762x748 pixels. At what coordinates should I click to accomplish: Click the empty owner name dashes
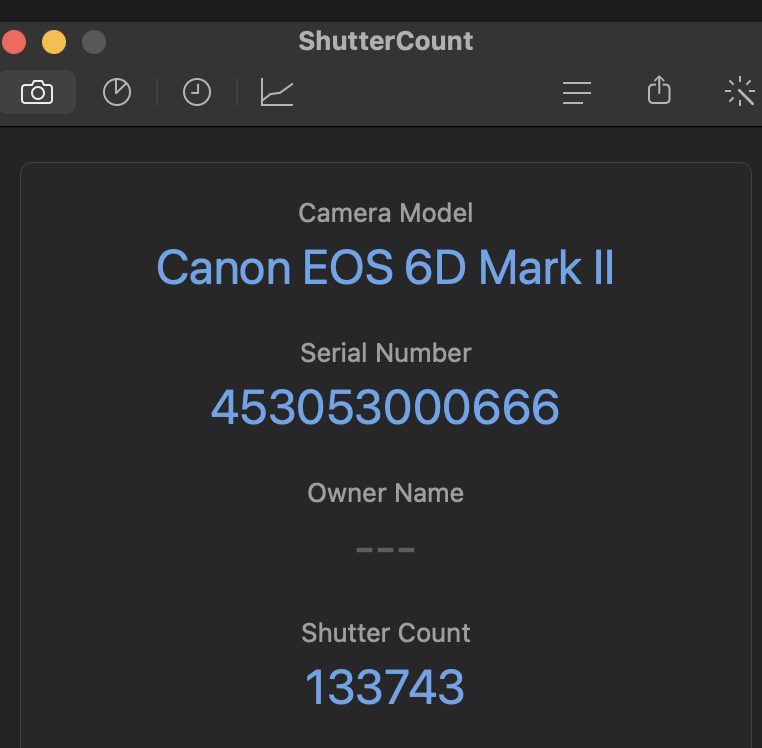point(385,550)
